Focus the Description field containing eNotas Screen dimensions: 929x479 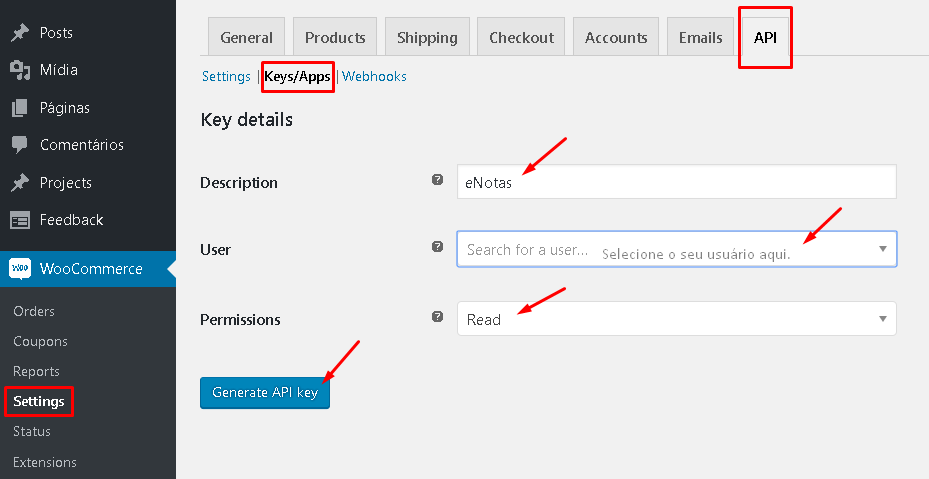677,181
